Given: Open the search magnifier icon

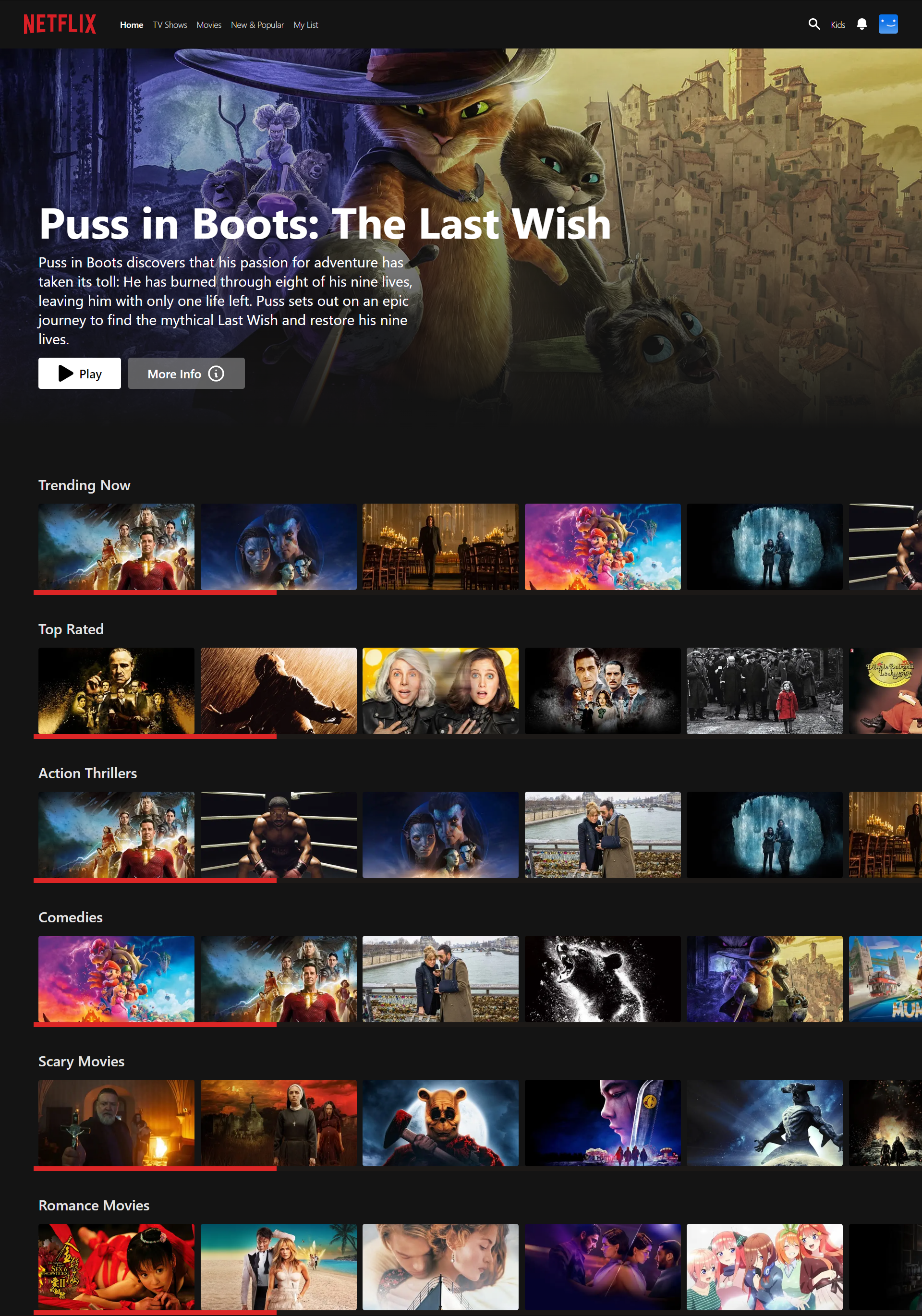Looking at the screenshot, I should [813, 24].
